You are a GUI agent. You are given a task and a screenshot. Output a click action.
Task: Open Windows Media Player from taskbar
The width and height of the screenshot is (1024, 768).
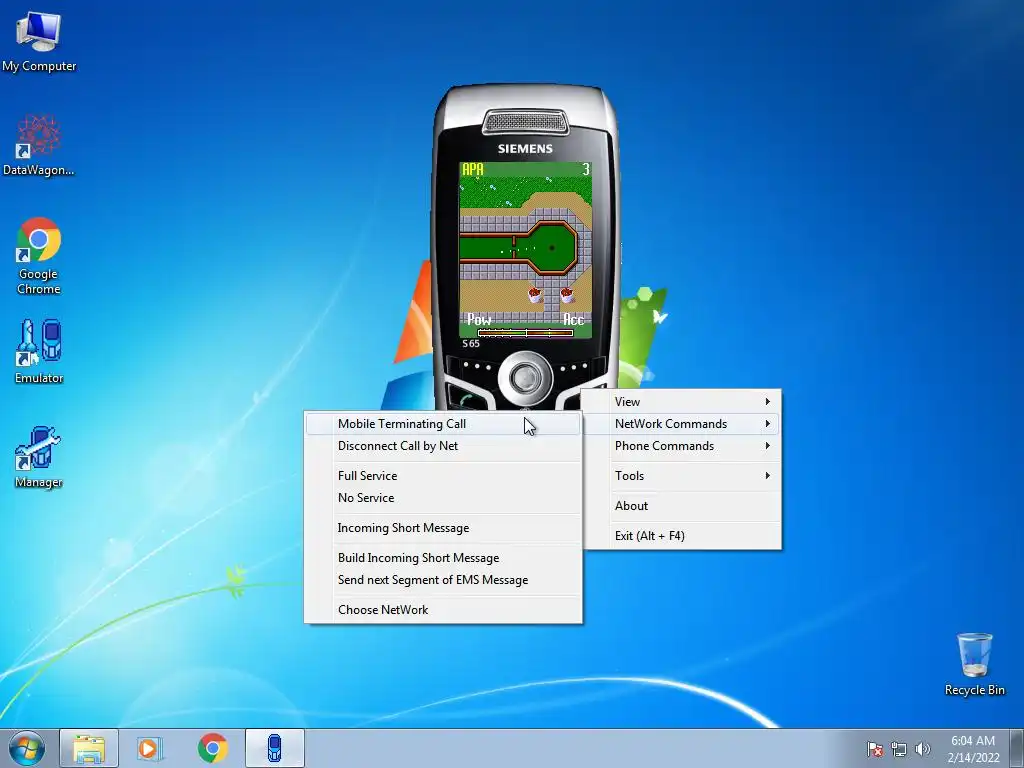click(150, 748)
